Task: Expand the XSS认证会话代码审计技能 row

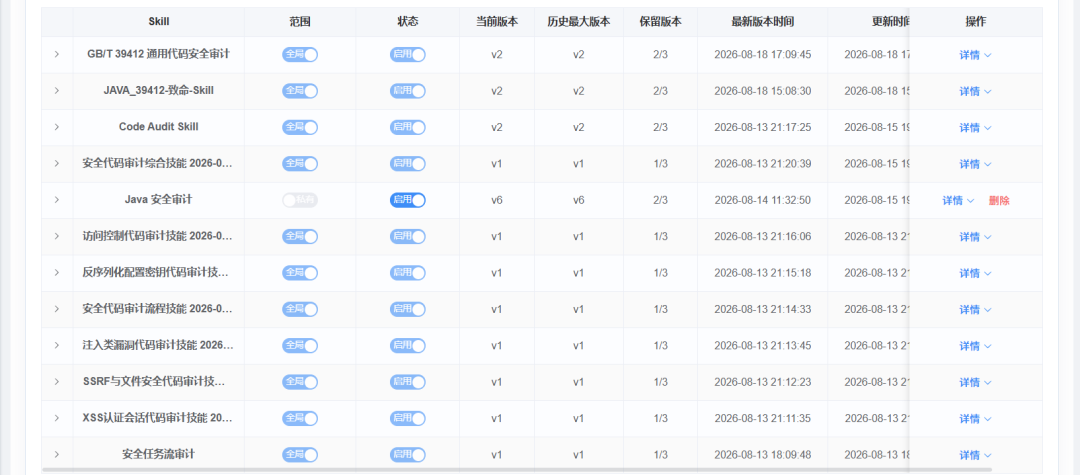Action: click(x=56, y=418)
